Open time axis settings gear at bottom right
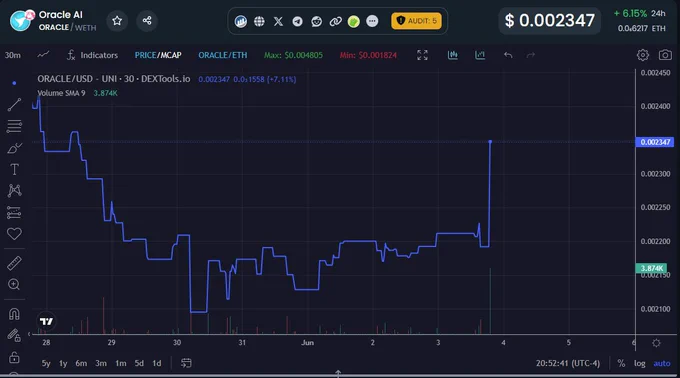The image size is (680, 378). [657, 343]
